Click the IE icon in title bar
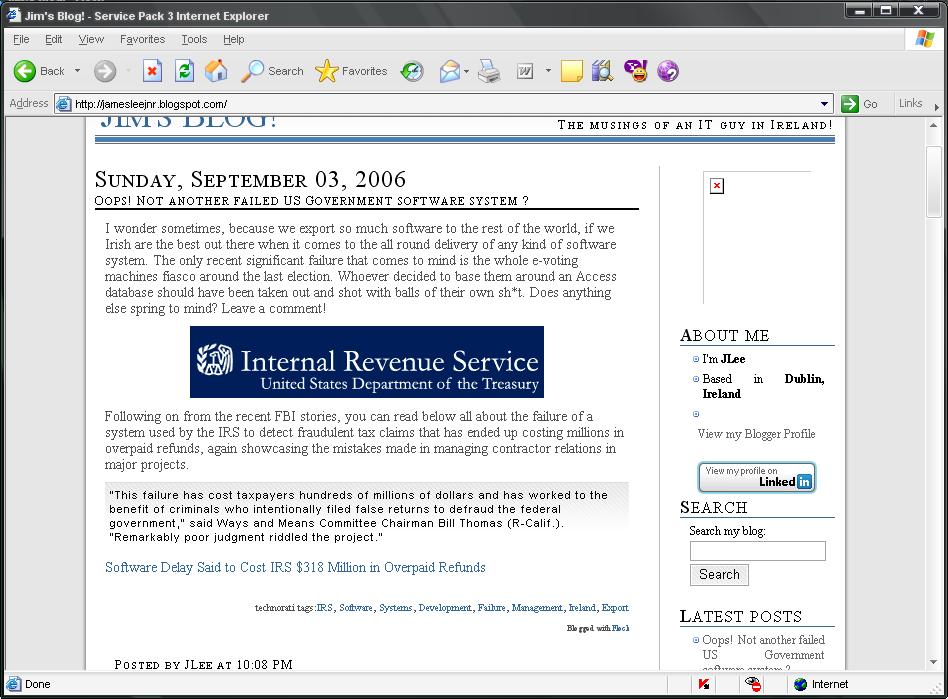948x699 pixels. click(13, 15)
